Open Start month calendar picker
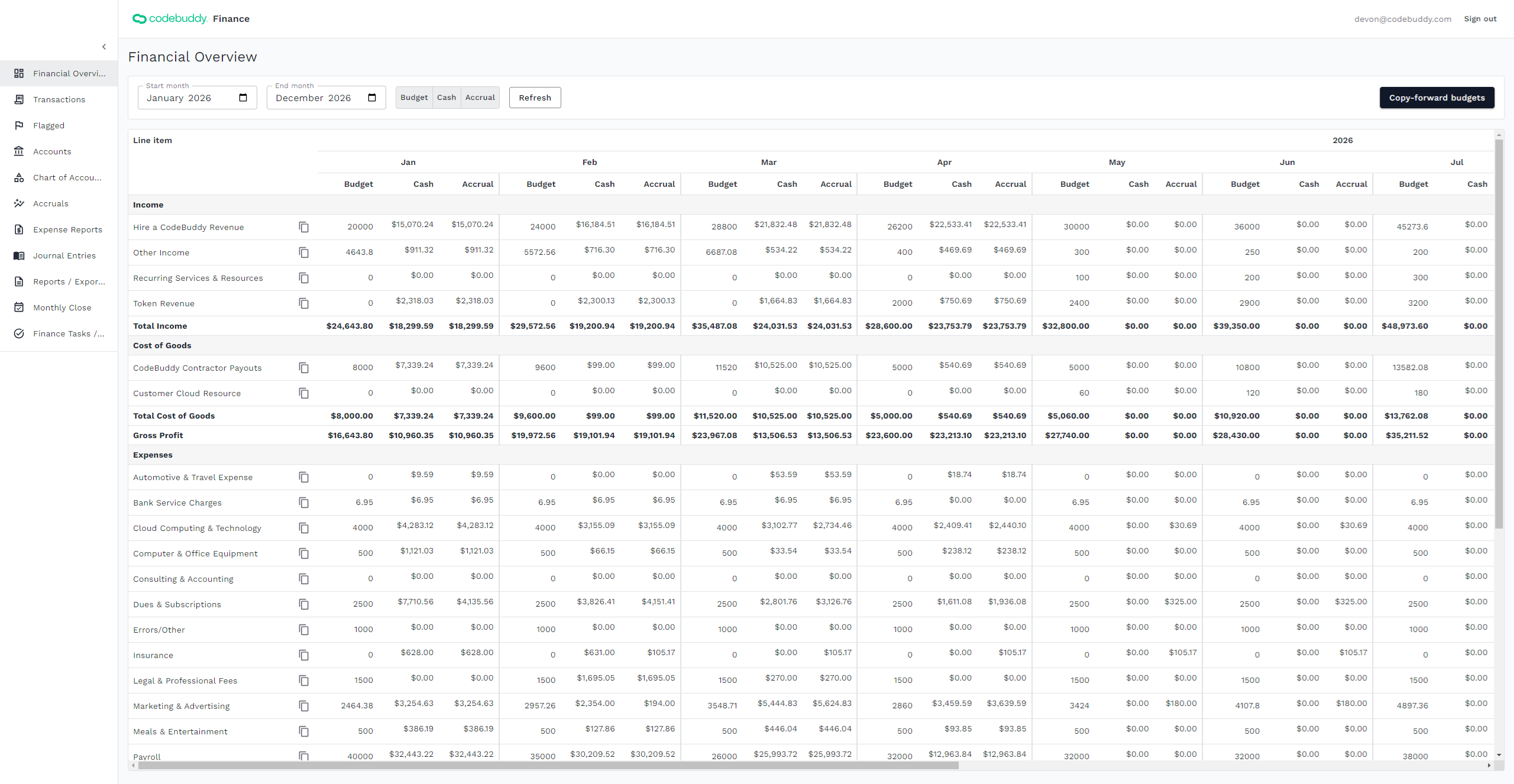This screenshot has width=1514, height=784. click(243, 98)
